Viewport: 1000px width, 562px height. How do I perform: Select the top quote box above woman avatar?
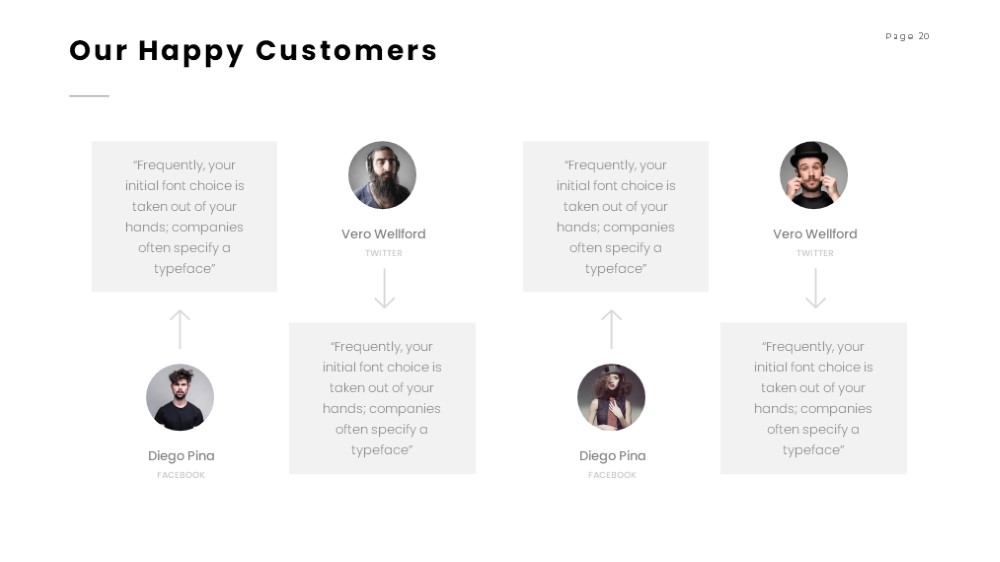[x=615, y=216]
